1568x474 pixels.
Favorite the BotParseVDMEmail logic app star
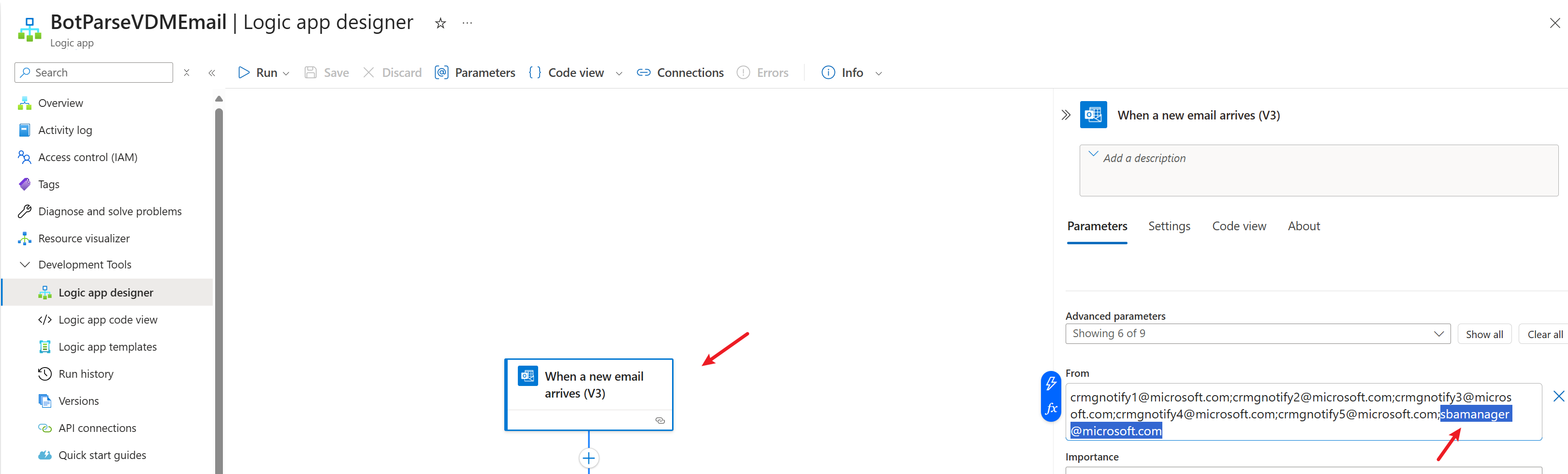click(440, 23)
